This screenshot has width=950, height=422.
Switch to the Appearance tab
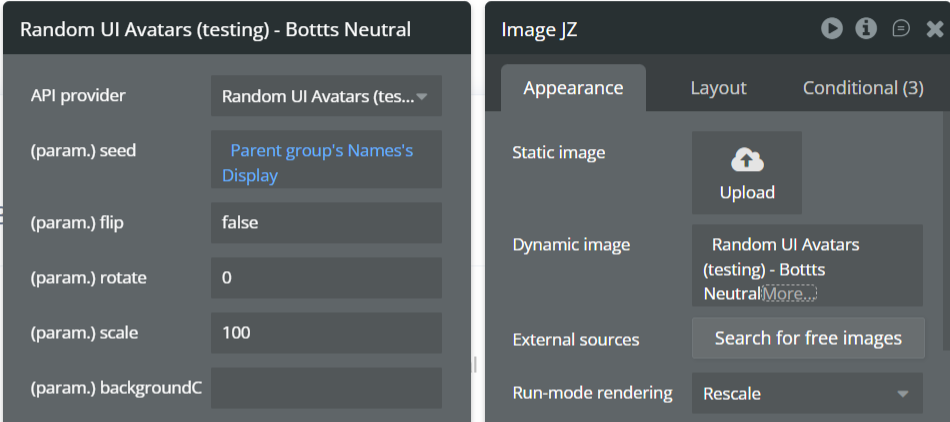pyautogui.click(x=573, y=88)
